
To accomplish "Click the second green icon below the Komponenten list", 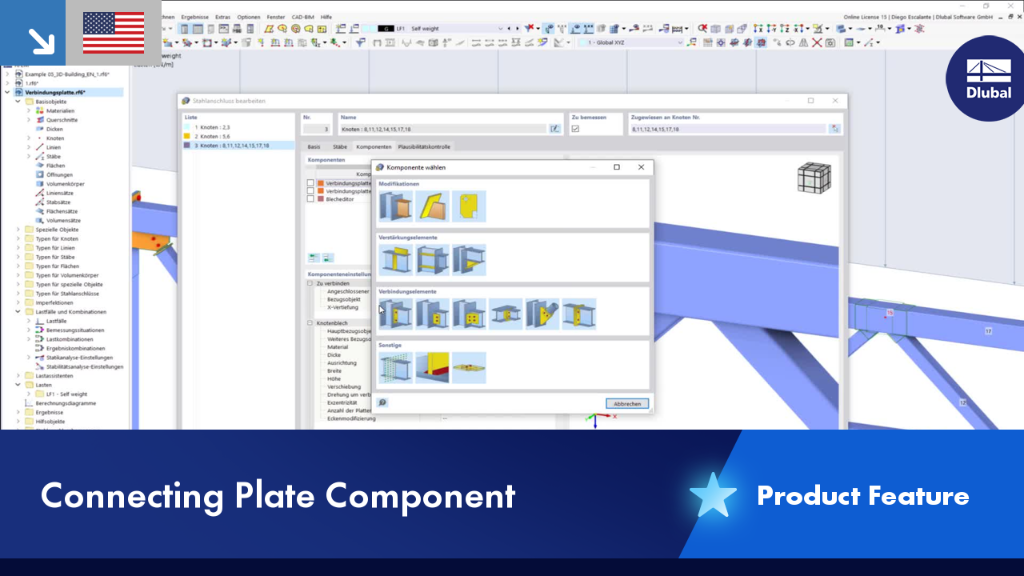I will 328,258.
